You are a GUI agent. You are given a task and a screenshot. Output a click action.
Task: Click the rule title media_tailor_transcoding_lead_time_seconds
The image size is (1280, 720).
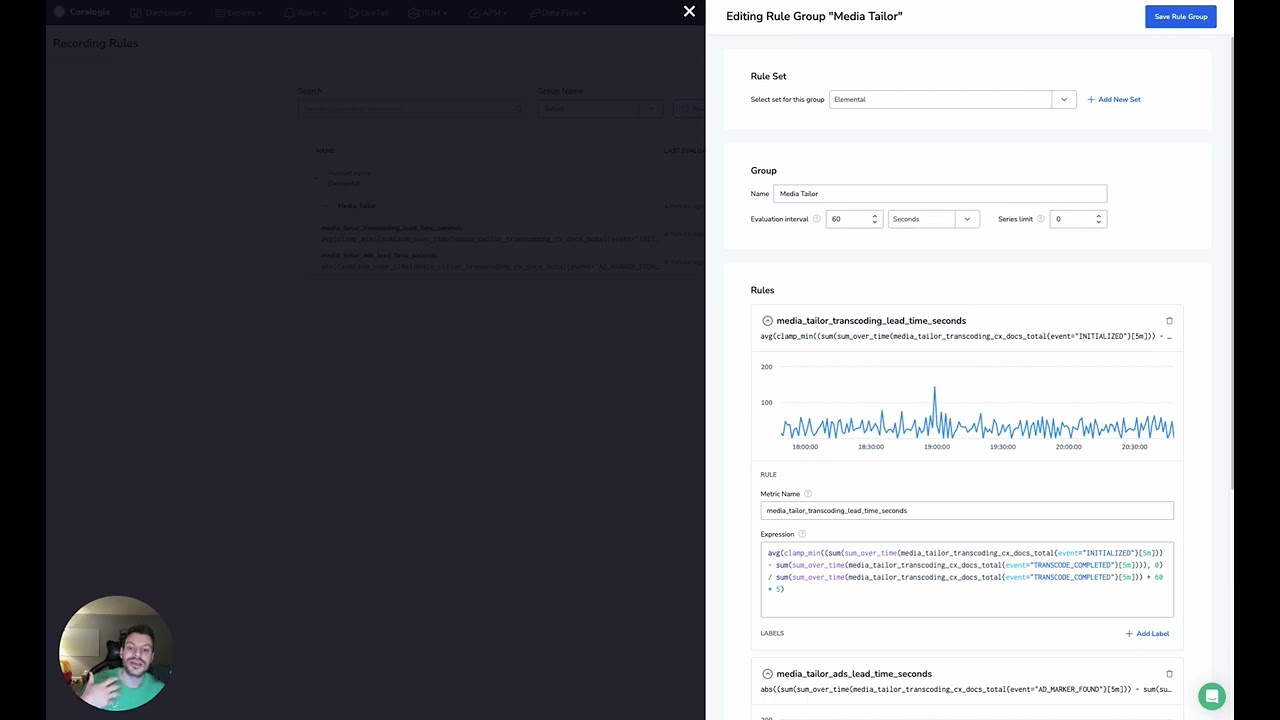[x=871, y=321]
